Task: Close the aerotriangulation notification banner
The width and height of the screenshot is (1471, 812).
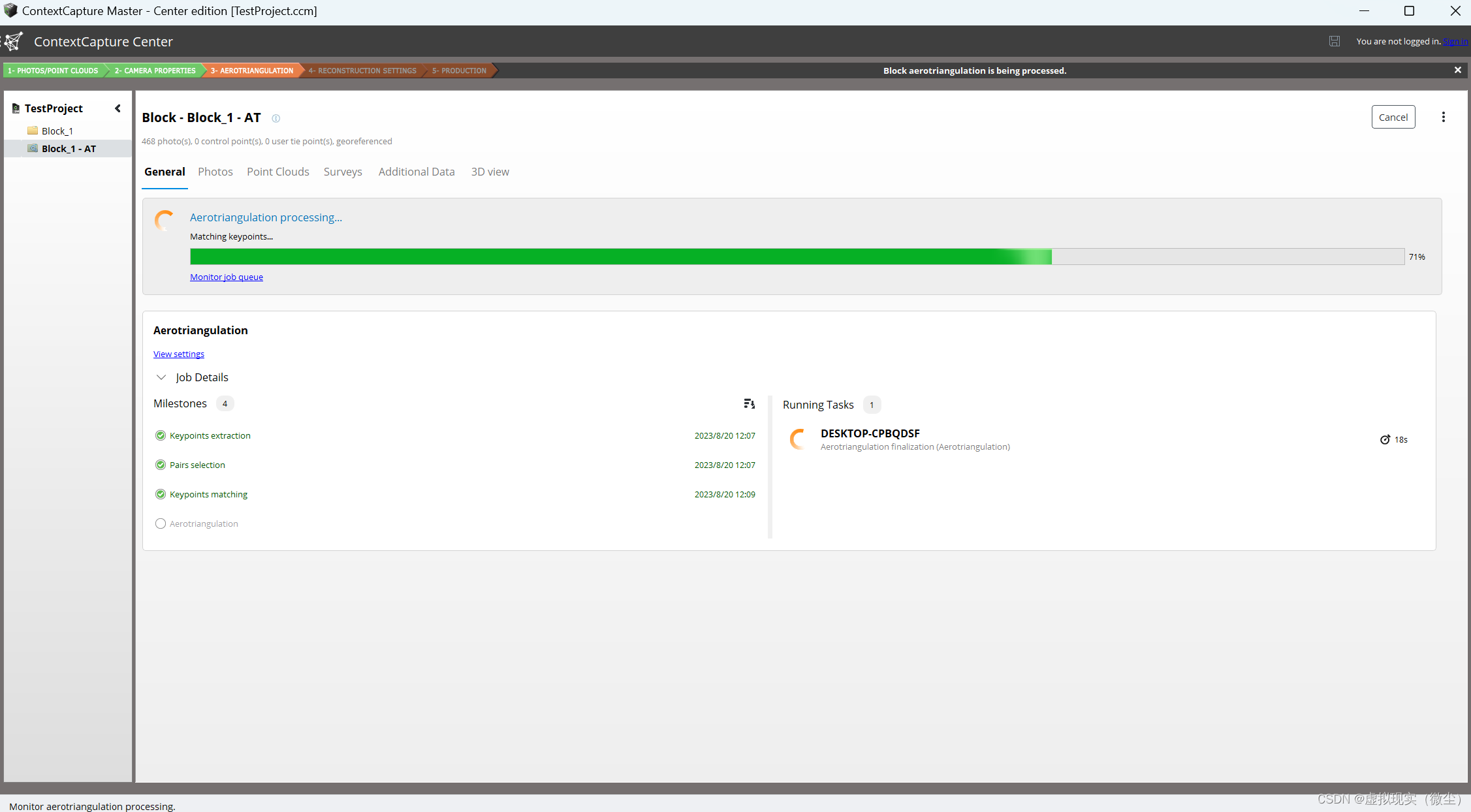Action: (x=1457, y=70)
